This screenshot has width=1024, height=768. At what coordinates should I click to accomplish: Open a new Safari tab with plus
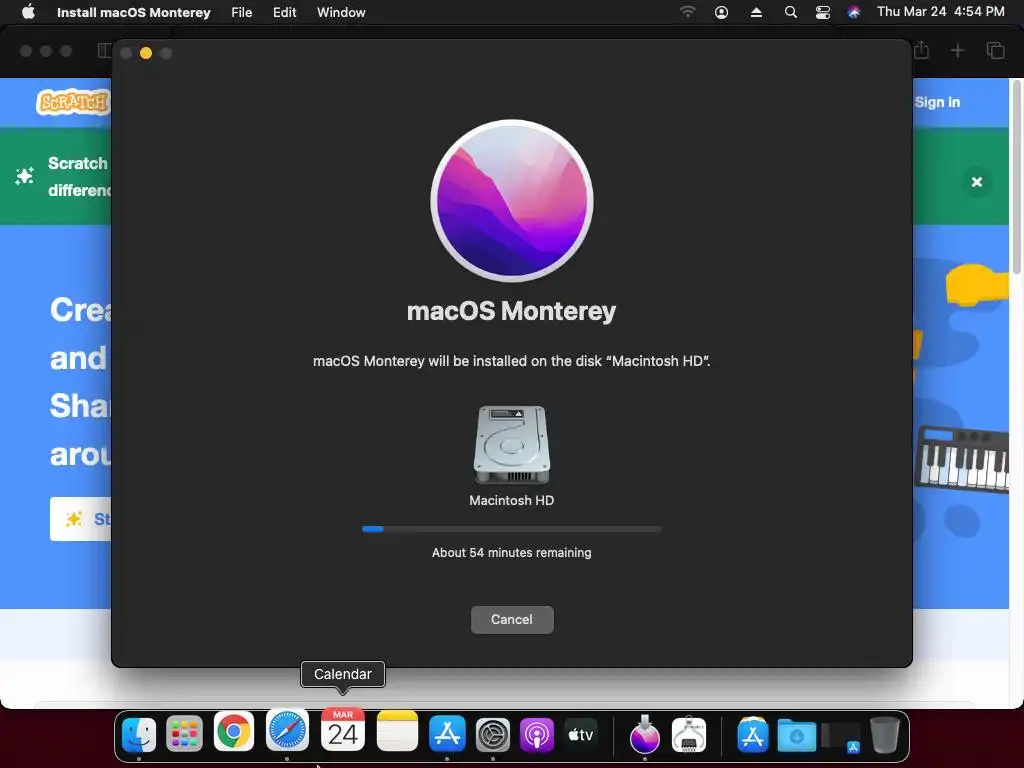pos(957,50)
